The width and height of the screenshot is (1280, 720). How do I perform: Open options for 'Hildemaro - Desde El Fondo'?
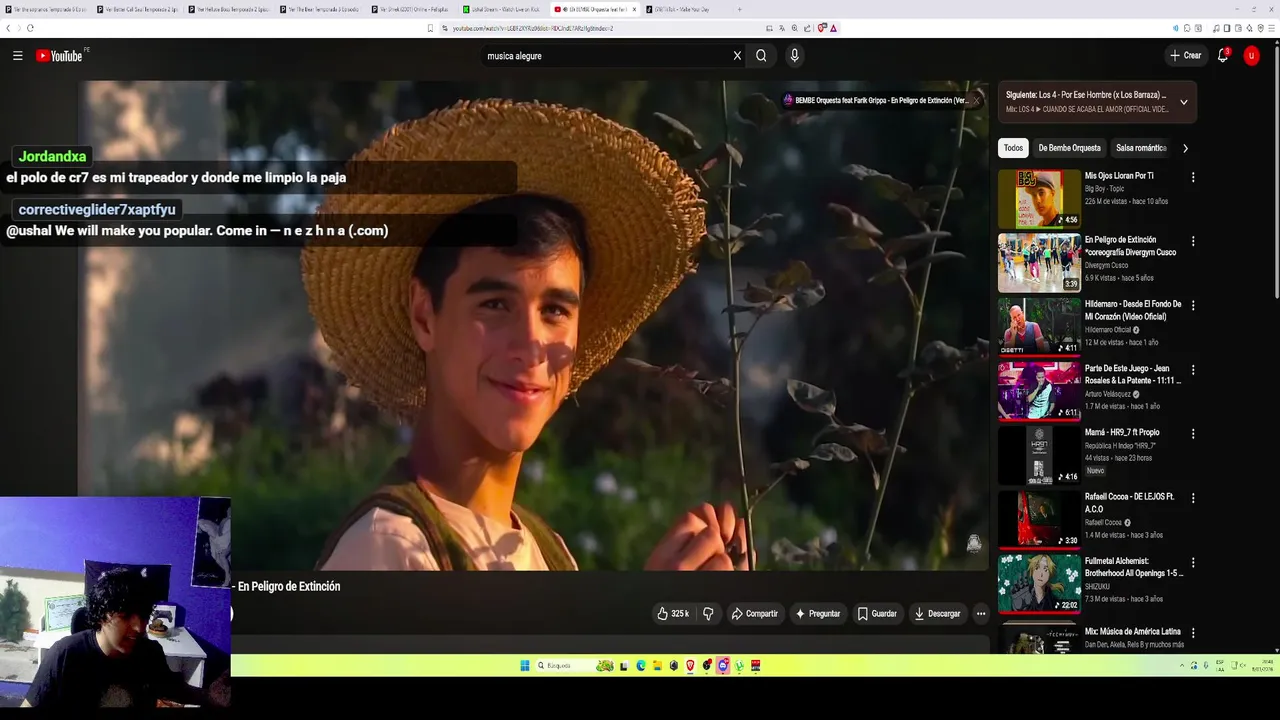click(1193, 305)
